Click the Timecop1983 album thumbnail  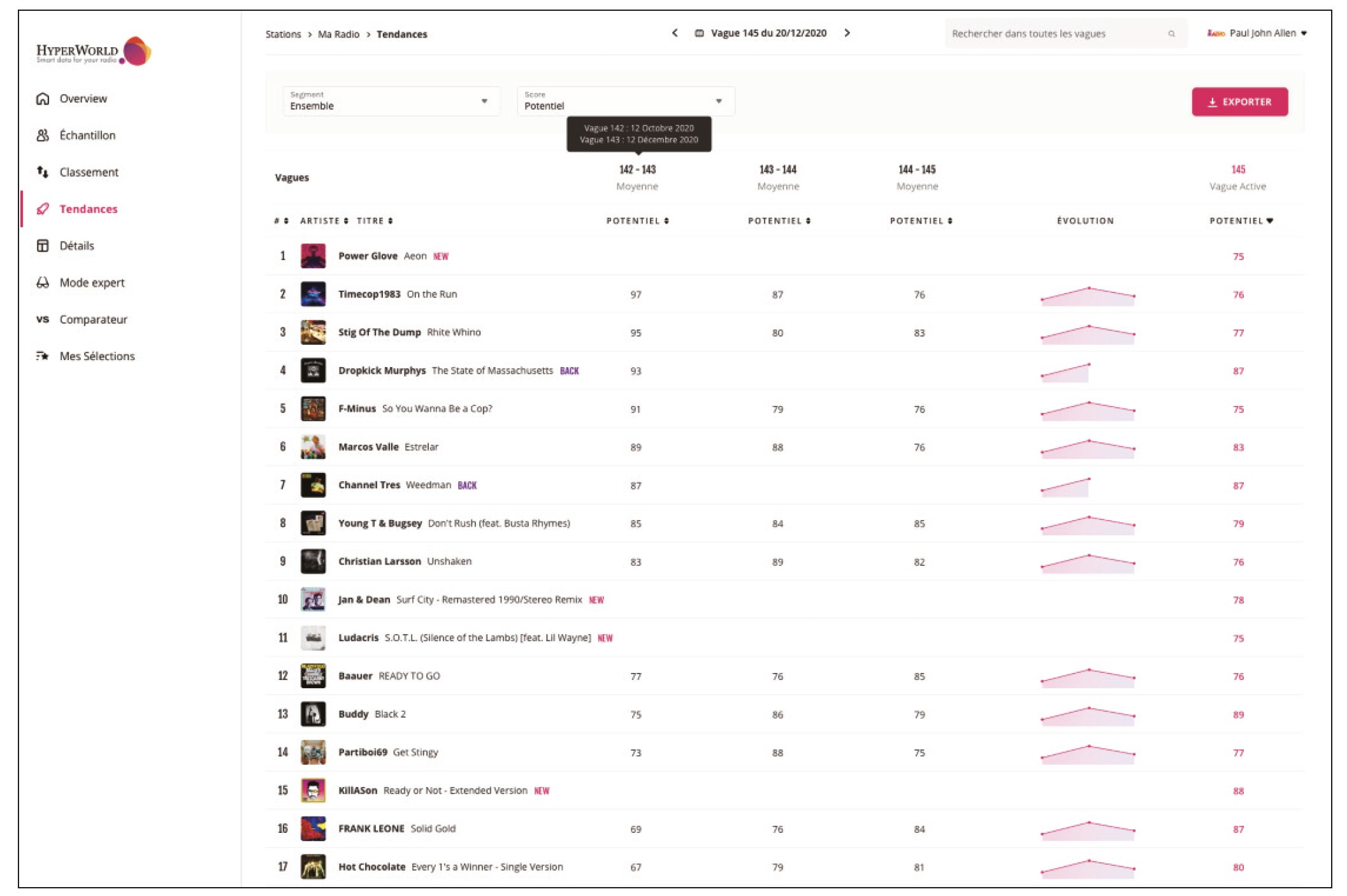[x=313, y=294]
